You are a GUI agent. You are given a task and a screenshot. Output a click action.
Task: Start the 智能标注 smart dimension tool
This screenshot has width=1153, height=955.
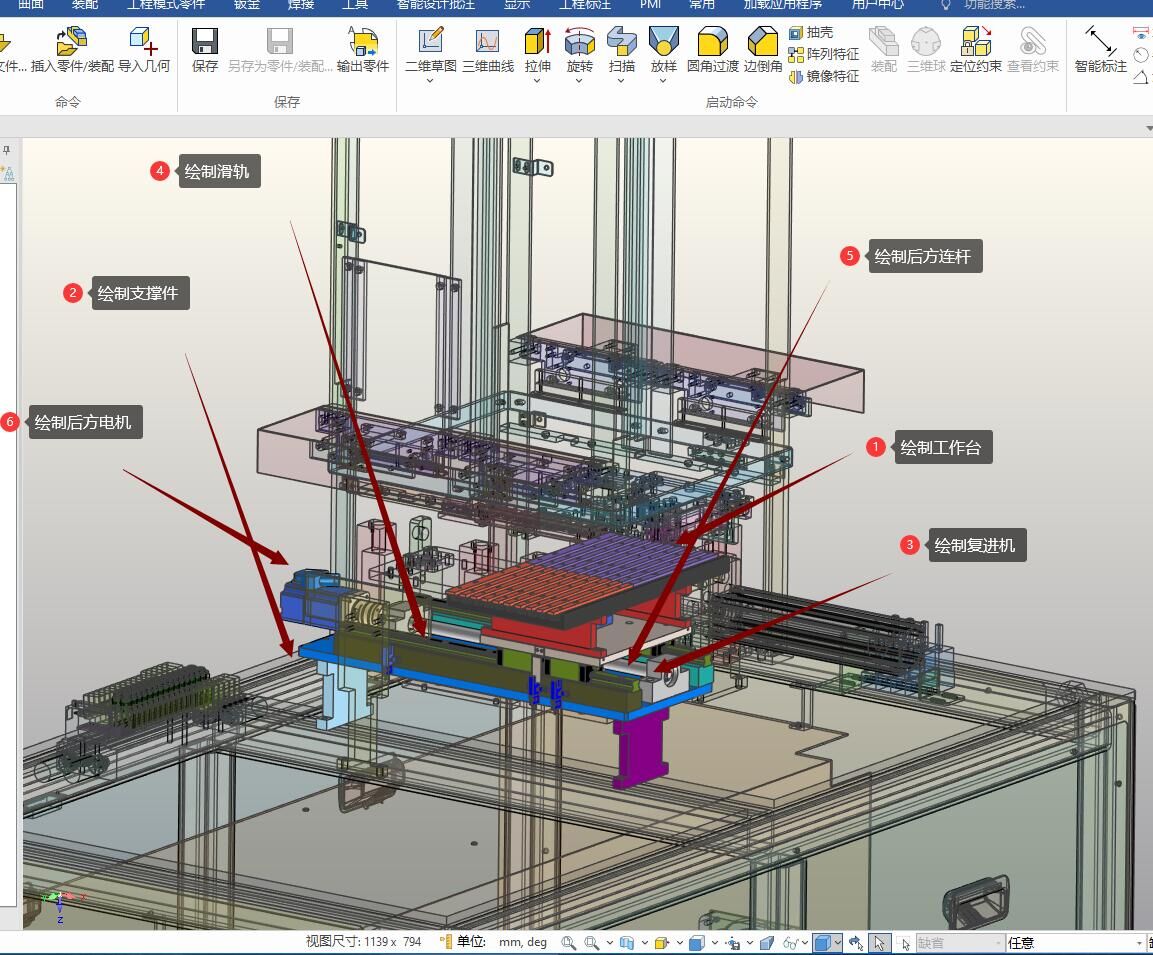pos(1100,43)
